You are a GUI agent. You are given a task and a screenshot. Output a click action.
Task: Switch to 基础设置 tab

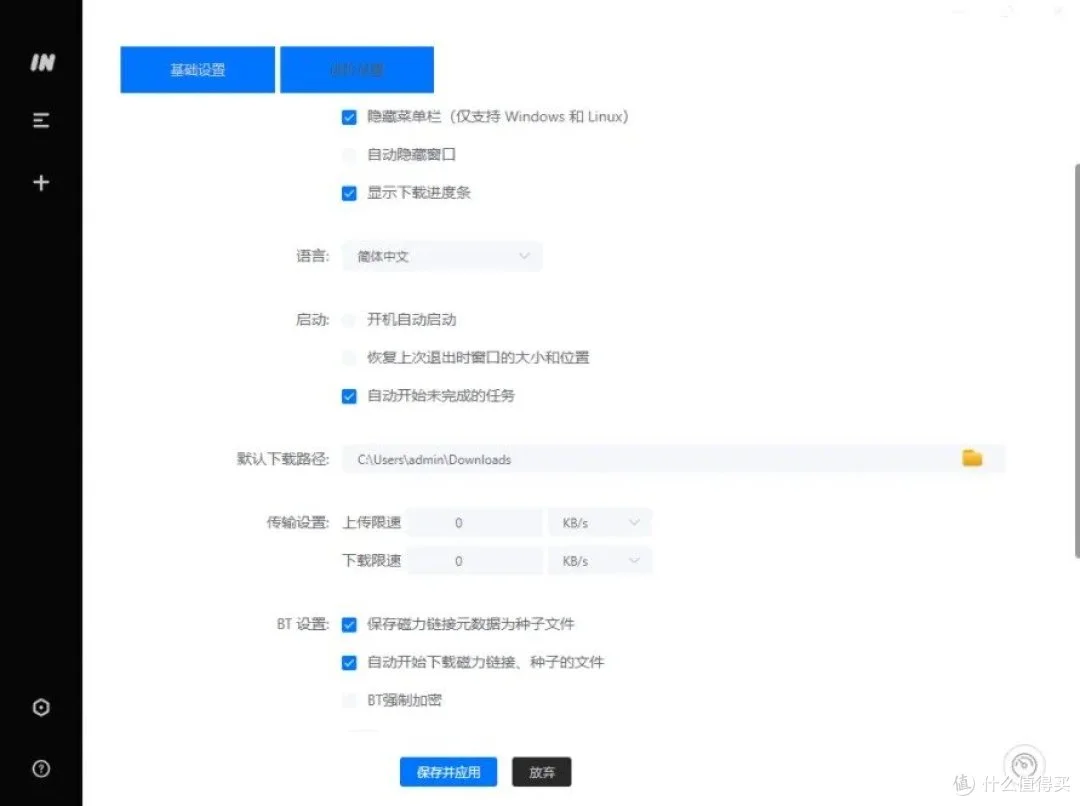pyautogui.click(x=198, y=70)
